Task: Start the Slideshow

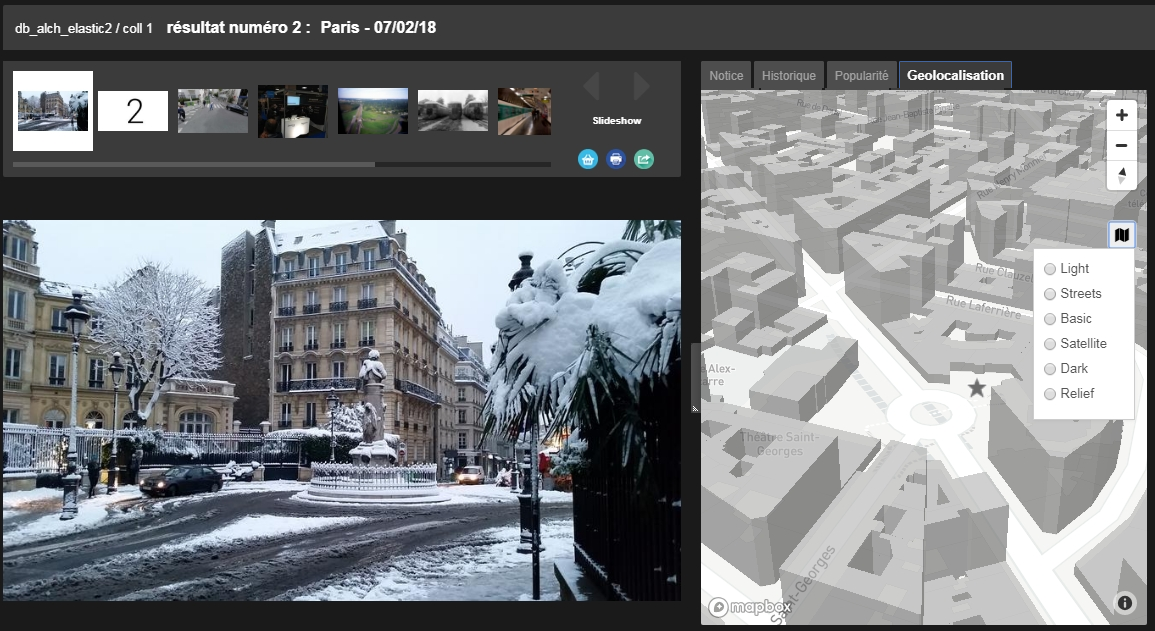Action: [x=616, y=121]
